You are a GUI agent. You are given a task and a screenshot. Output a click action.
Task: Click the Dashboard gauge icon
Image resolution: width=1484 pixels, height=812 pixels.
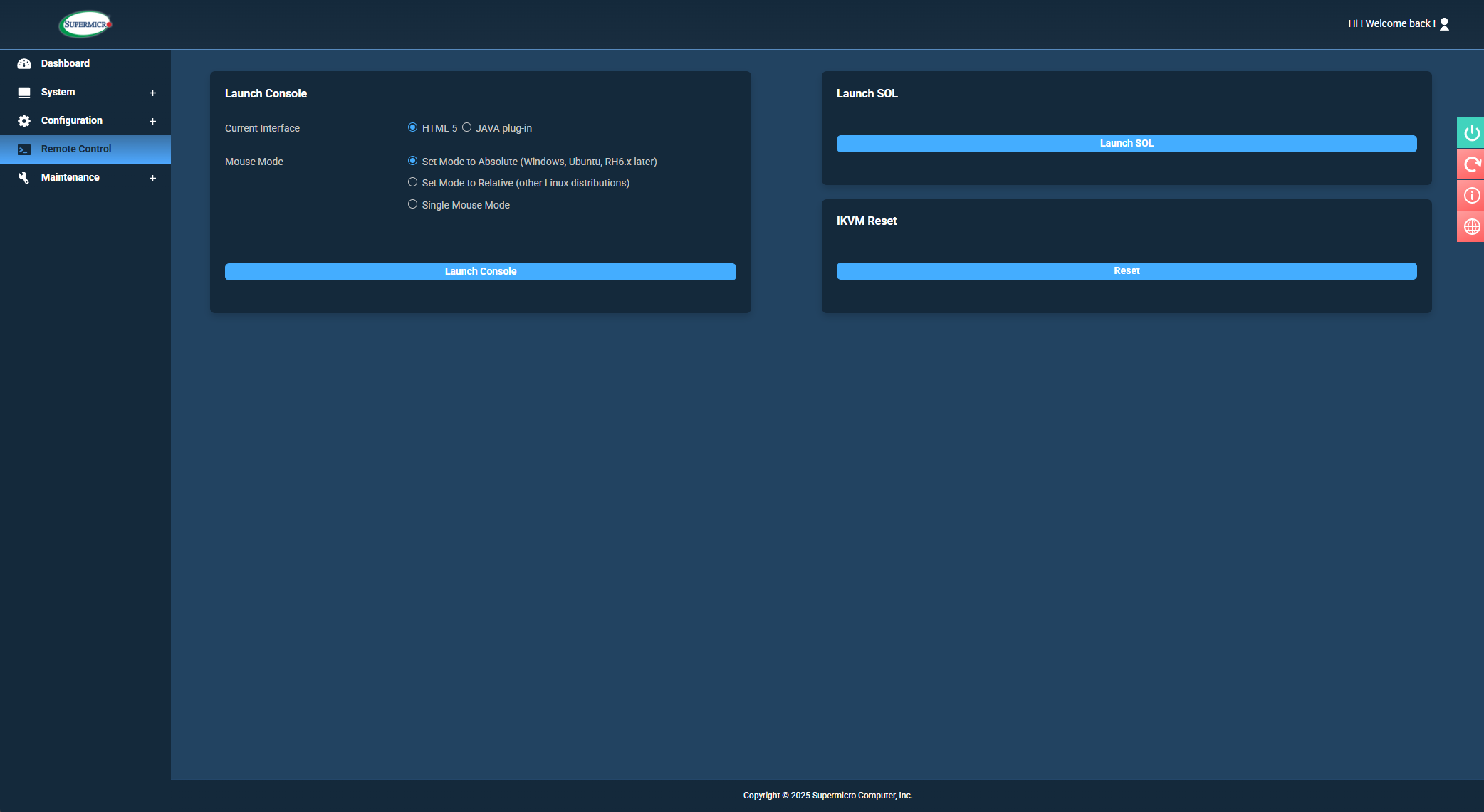24,64
